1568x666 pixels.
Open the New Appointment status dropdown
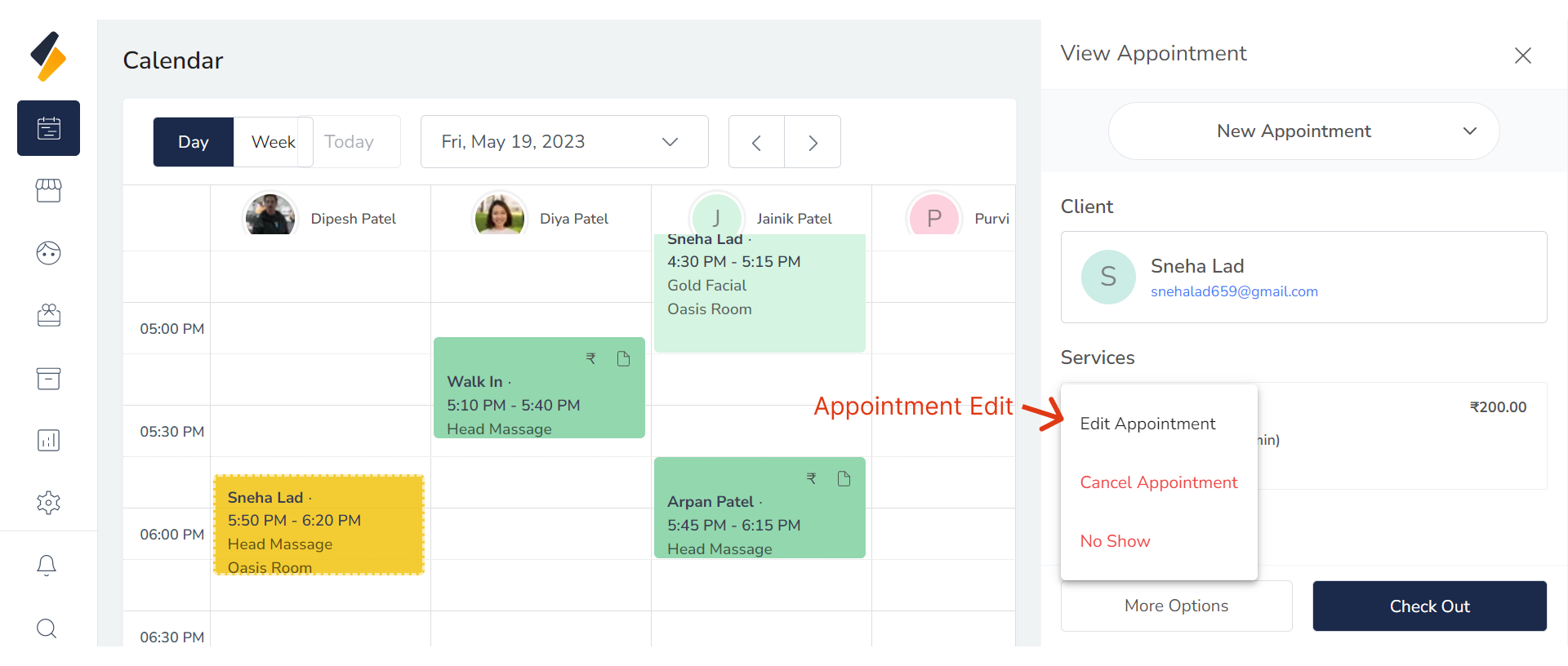click(1303, 131)
